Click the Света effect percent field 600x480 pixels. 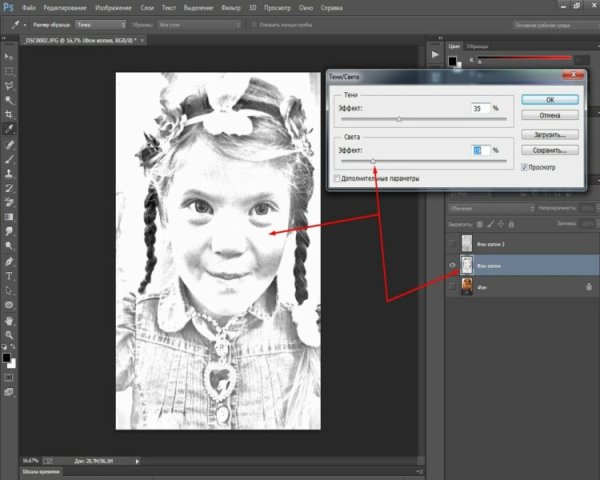[x=480, y=150]
